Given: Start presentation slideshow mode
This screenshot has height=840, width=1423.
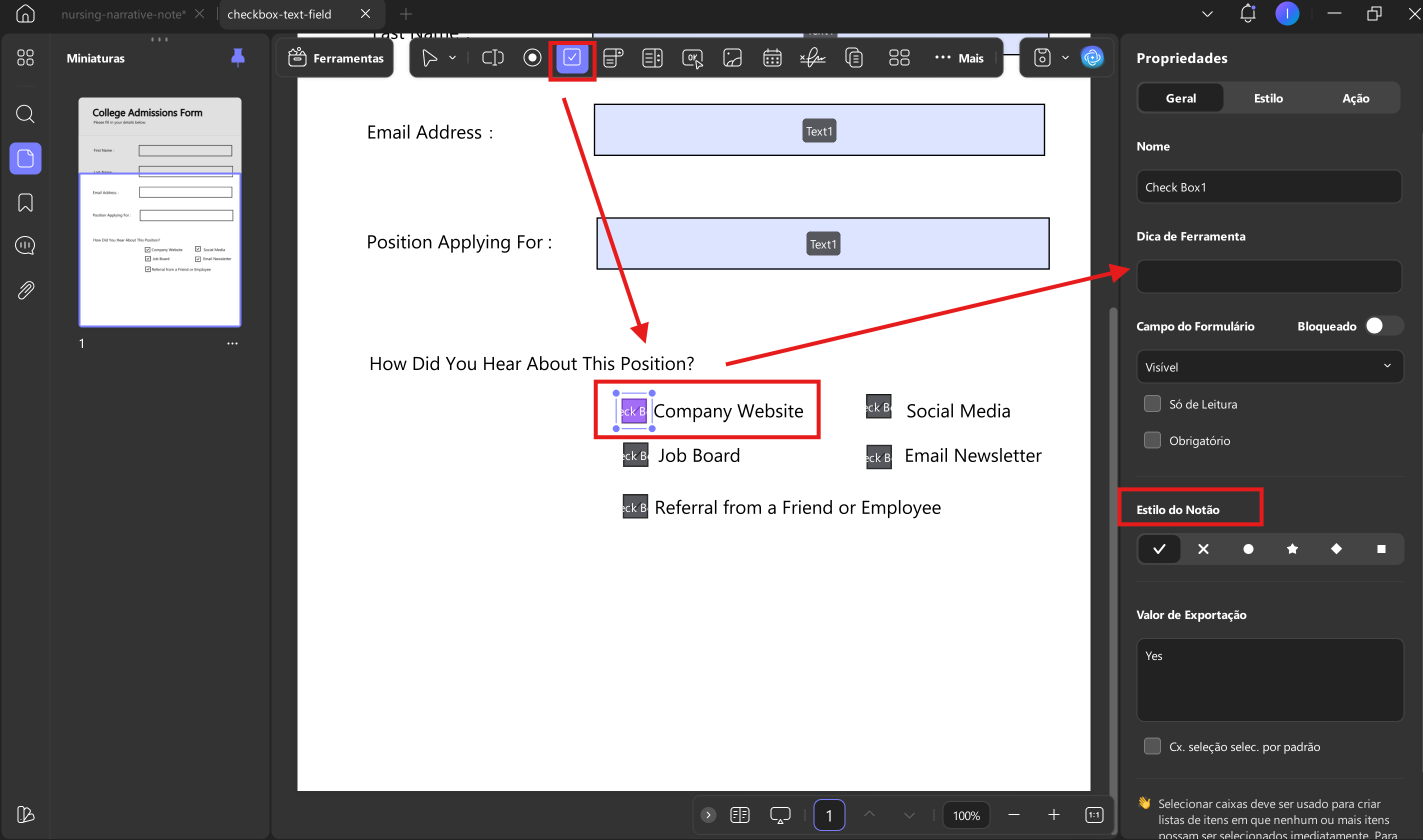Looking at the screenshot, I should point(780,815).
